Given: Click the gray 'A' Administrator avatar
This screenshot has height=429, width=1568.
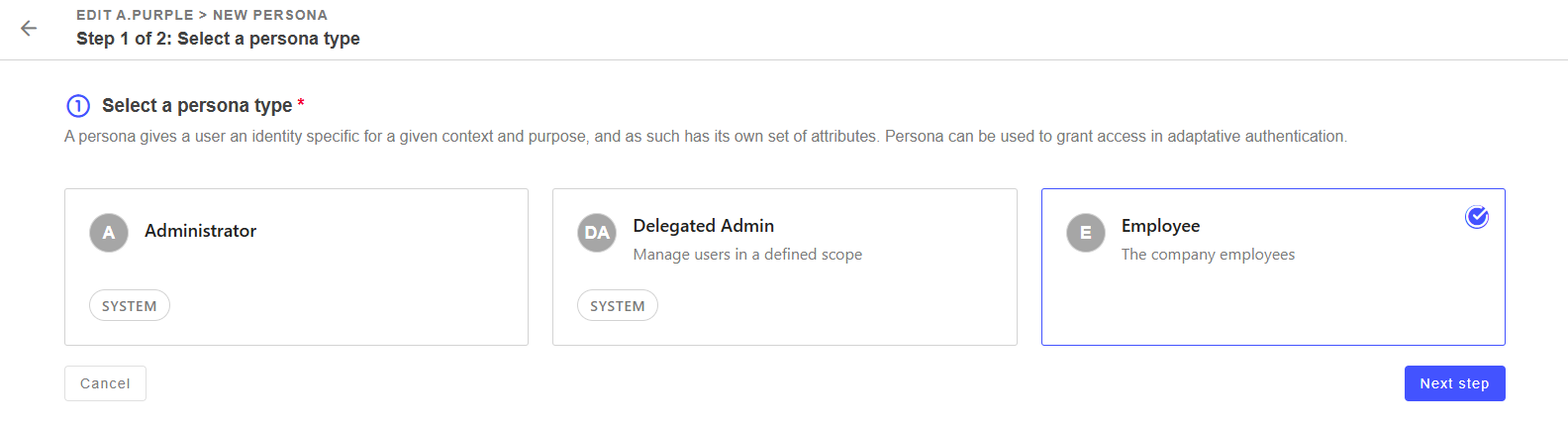Looking at the screenshot, I should coord(109,233).
